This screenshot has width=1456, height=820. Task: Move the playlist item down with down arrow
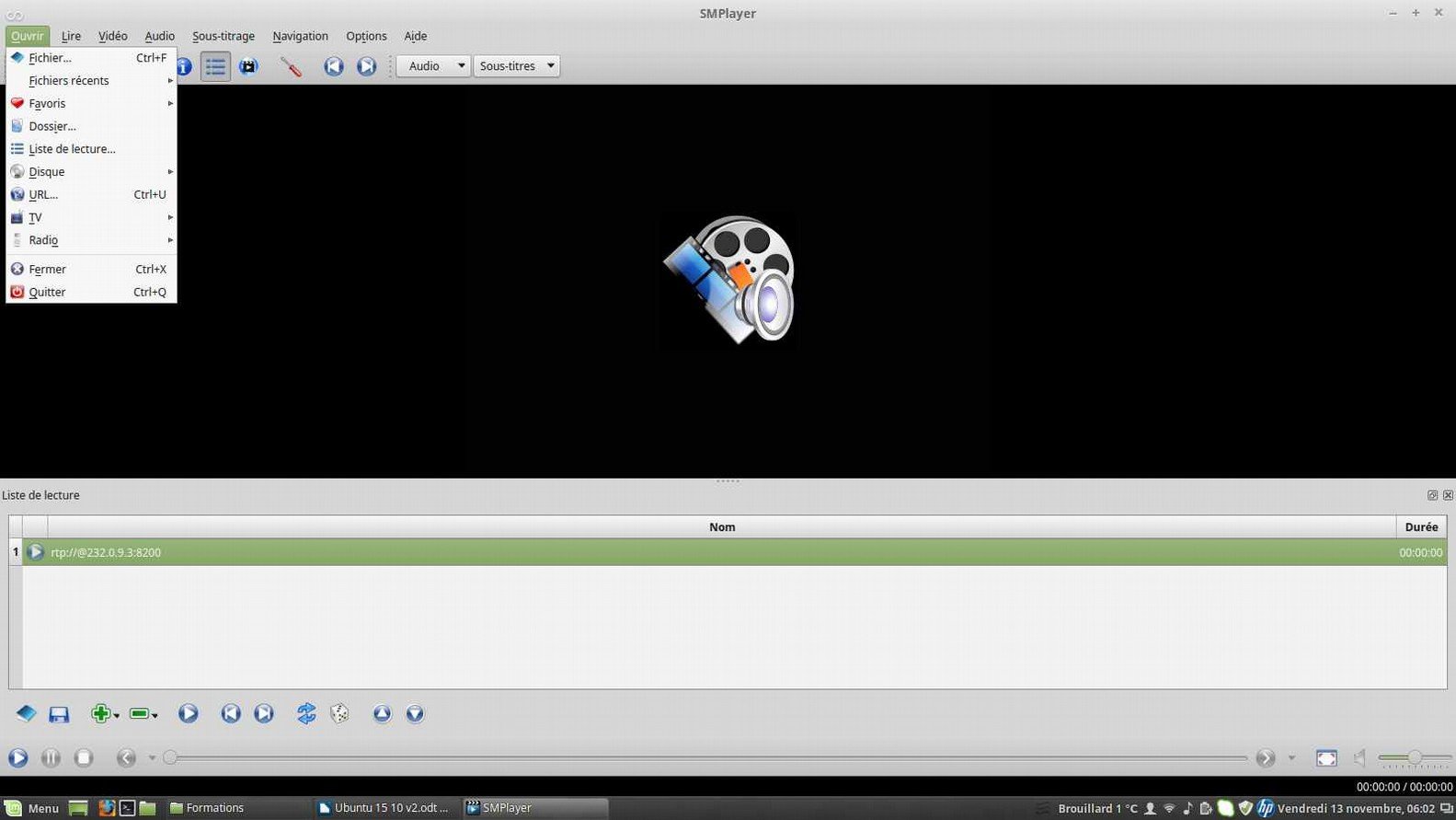point(415,714)
